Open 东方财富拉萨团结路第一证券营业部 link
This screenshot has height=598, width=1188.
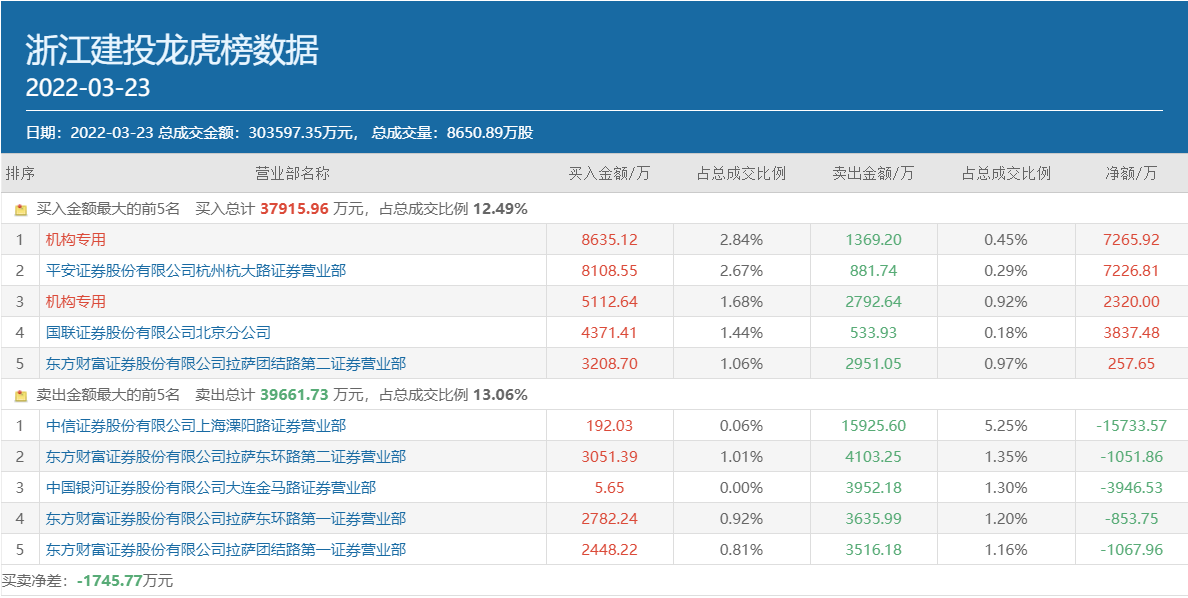click(x=226, y=550)
